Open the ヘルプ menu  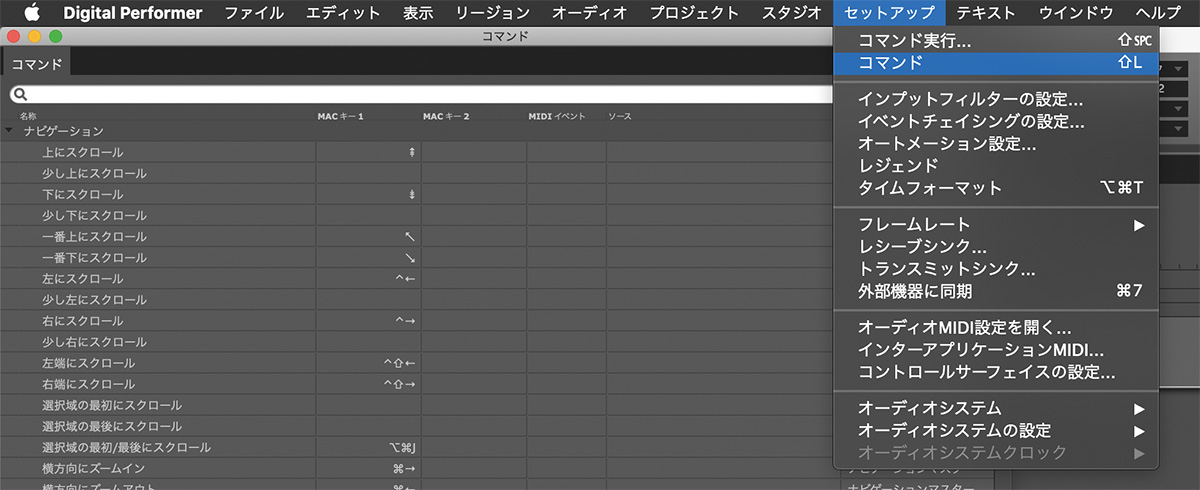pyautogui.click(x=1158, y=13)
